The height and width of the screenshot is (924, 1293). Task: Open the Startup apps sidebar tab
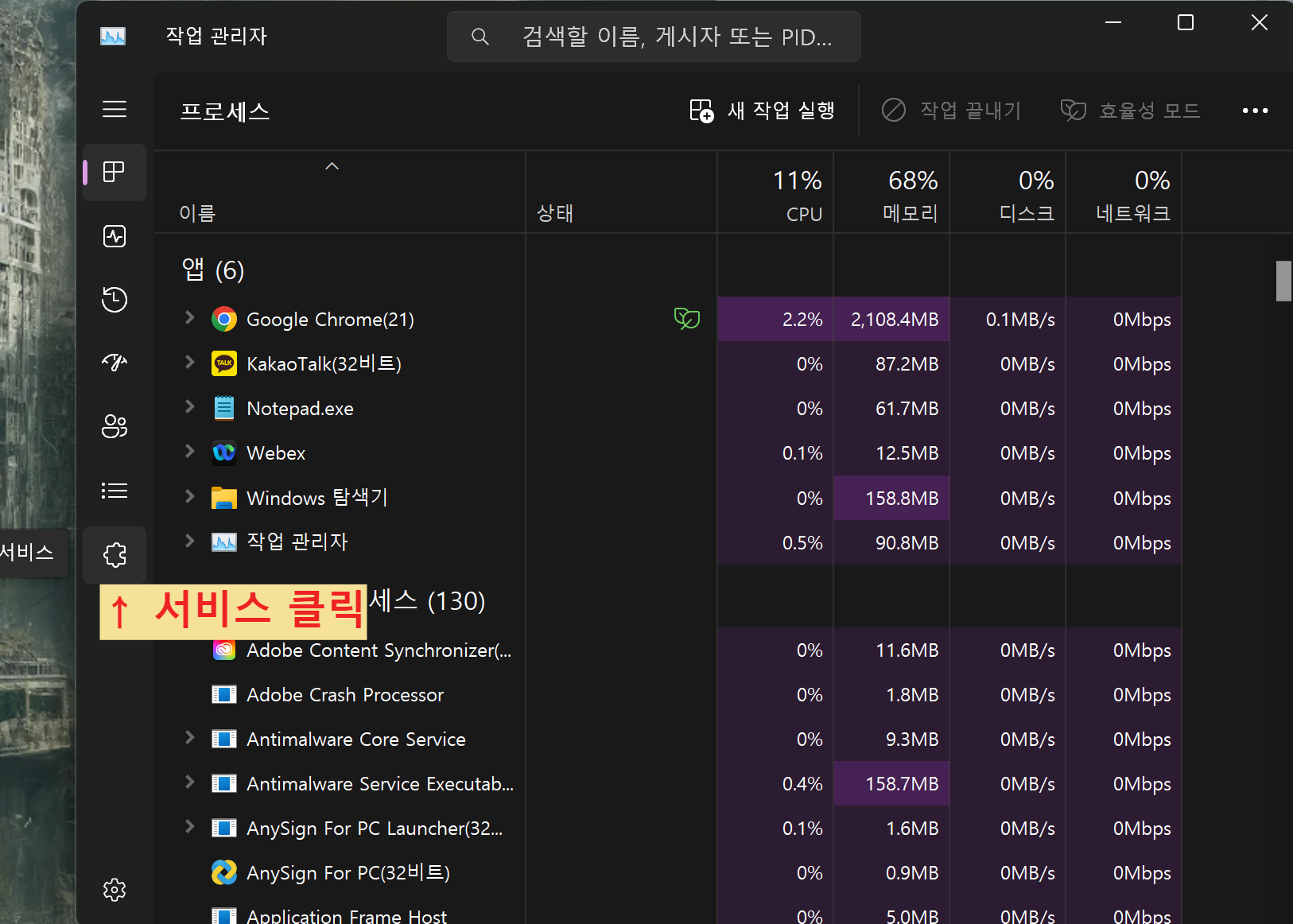(x=115, y=363)
